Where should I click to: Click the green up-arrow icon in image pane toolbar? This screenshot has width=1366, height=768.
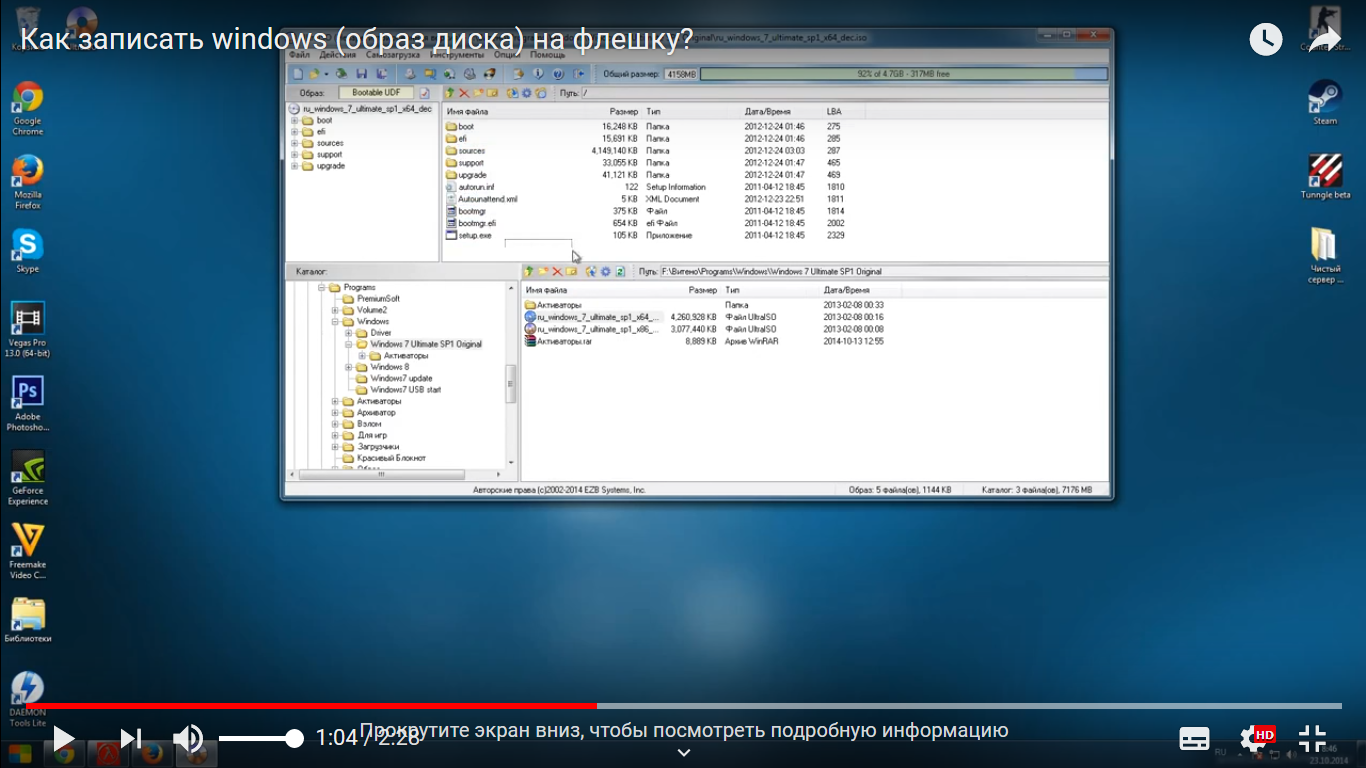pos(450,93)
